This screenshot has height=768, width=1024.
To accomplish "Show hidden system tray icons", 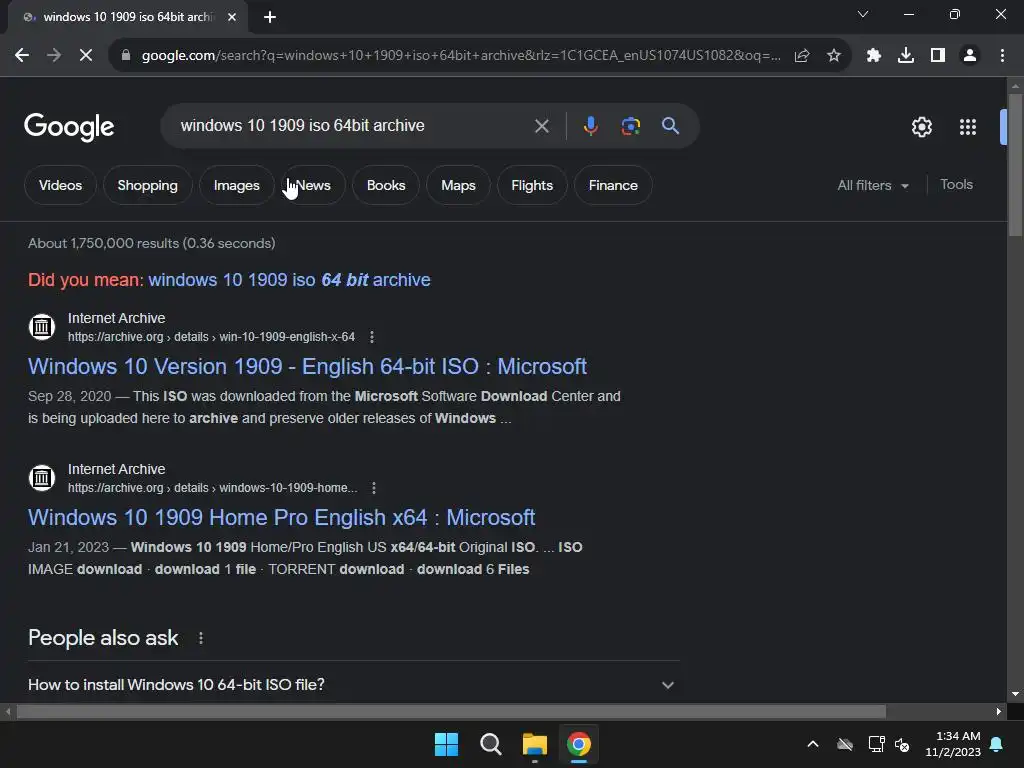I will [x=813, y=744].
